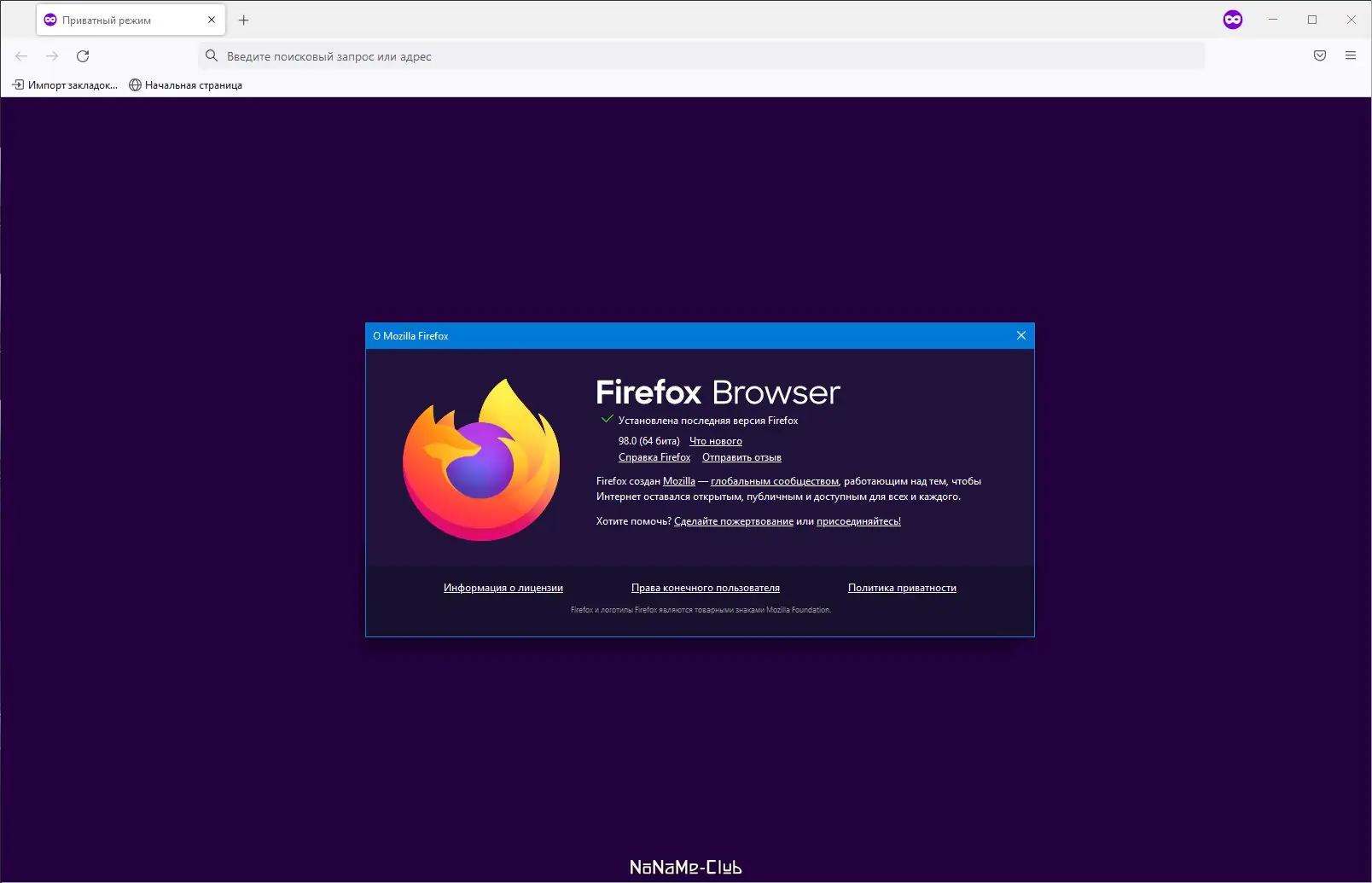Select the Приватный режим tab
The width and height of the screenshot is (1372, 883).
click(131, 20)
